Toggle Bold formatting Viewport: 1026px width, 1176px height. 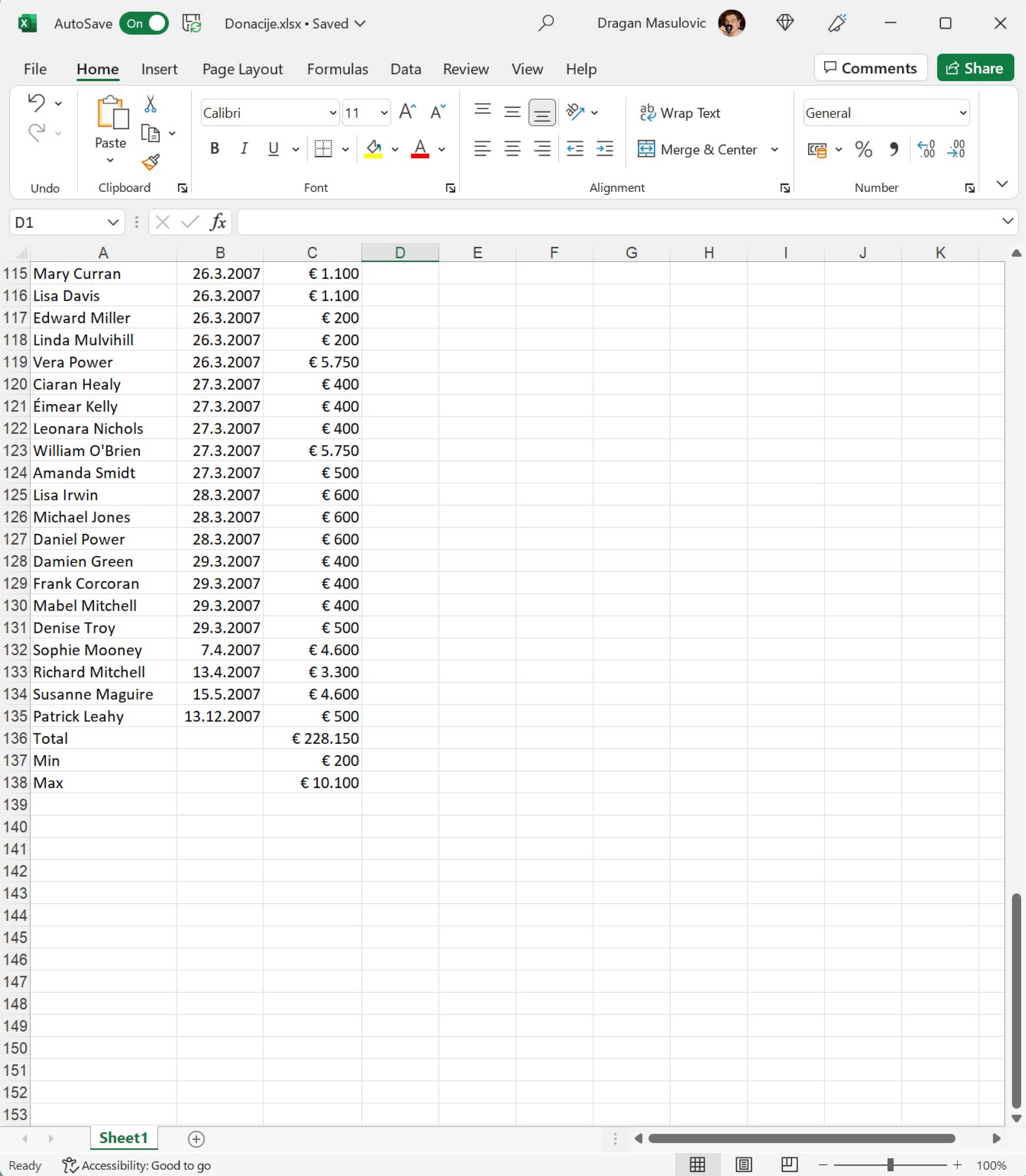[215, 149]
